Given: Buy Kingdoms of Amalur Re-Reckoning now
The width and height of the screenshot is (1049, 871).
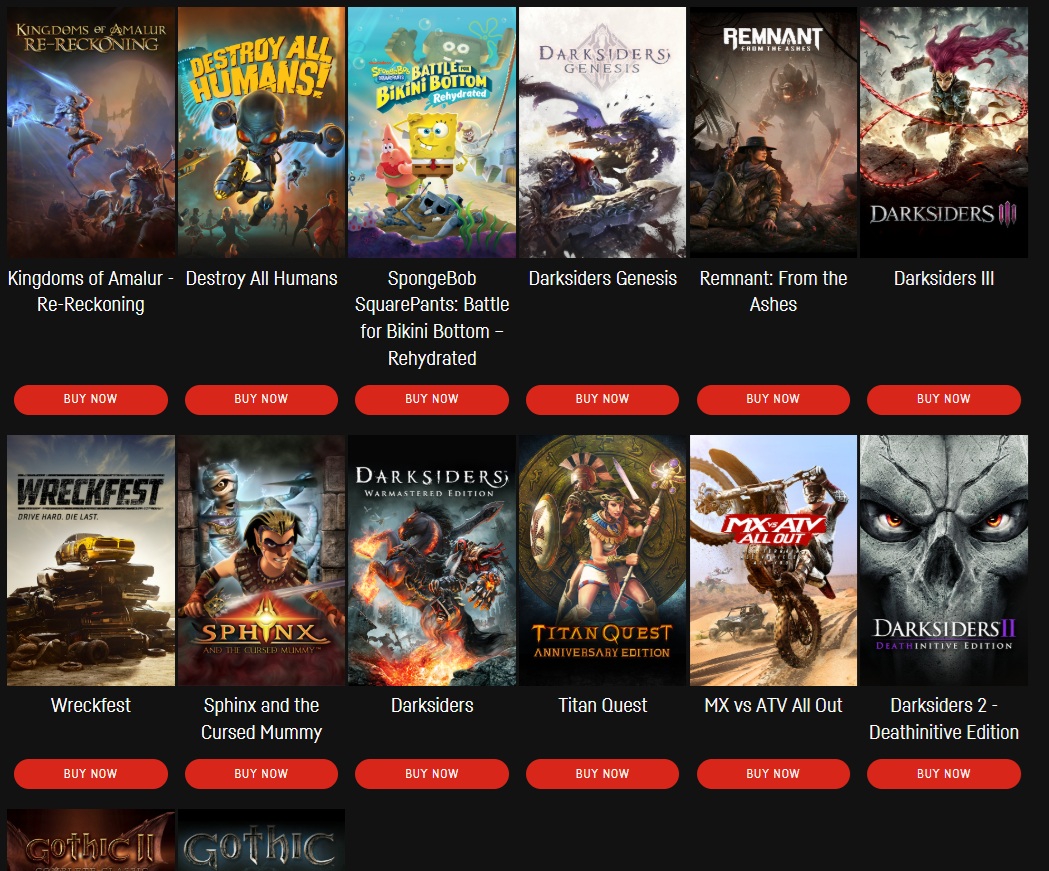Looking at the screenshot, I should point(90,399).
